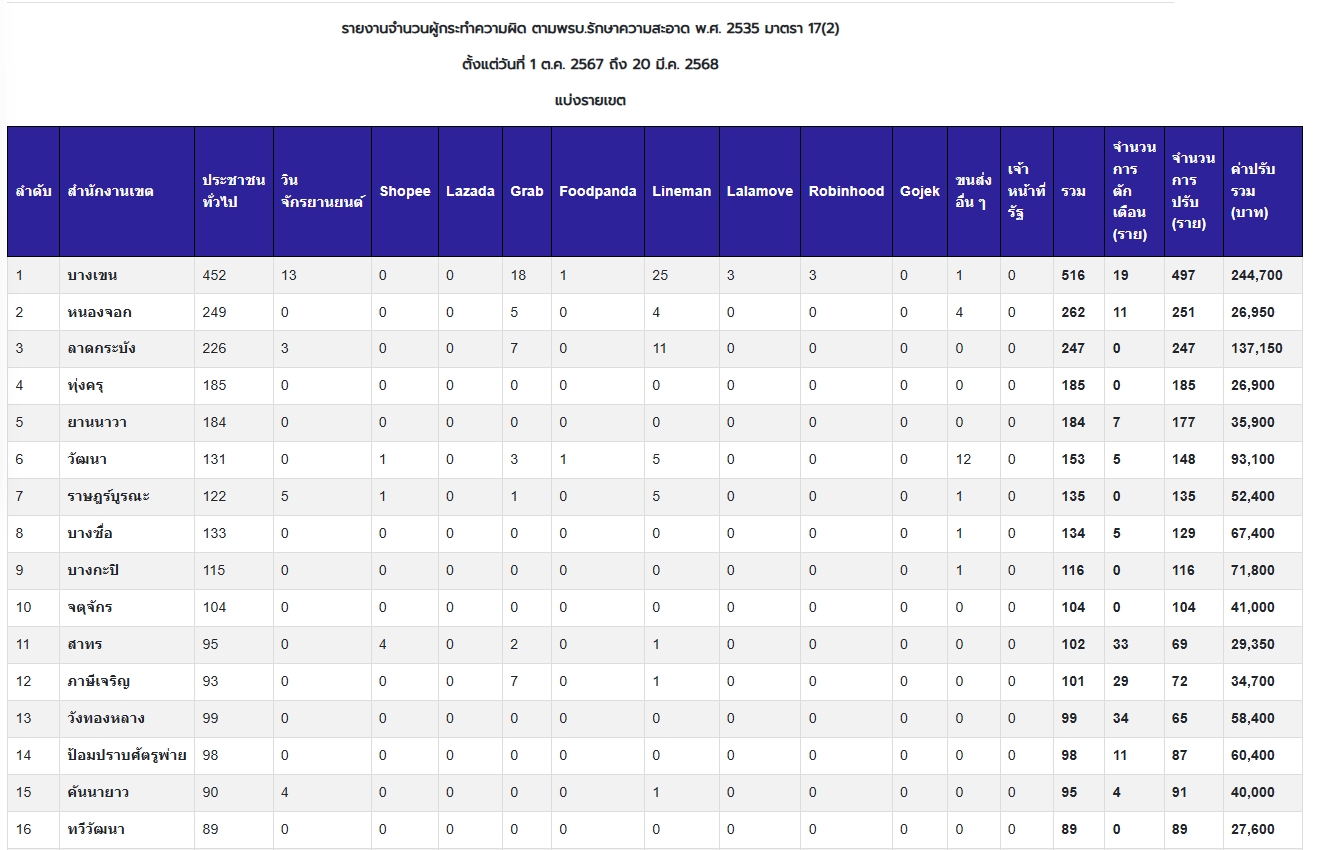Click the ลำดับ column header
This screenshot has height=850, width=1326.
click(33, 191)
